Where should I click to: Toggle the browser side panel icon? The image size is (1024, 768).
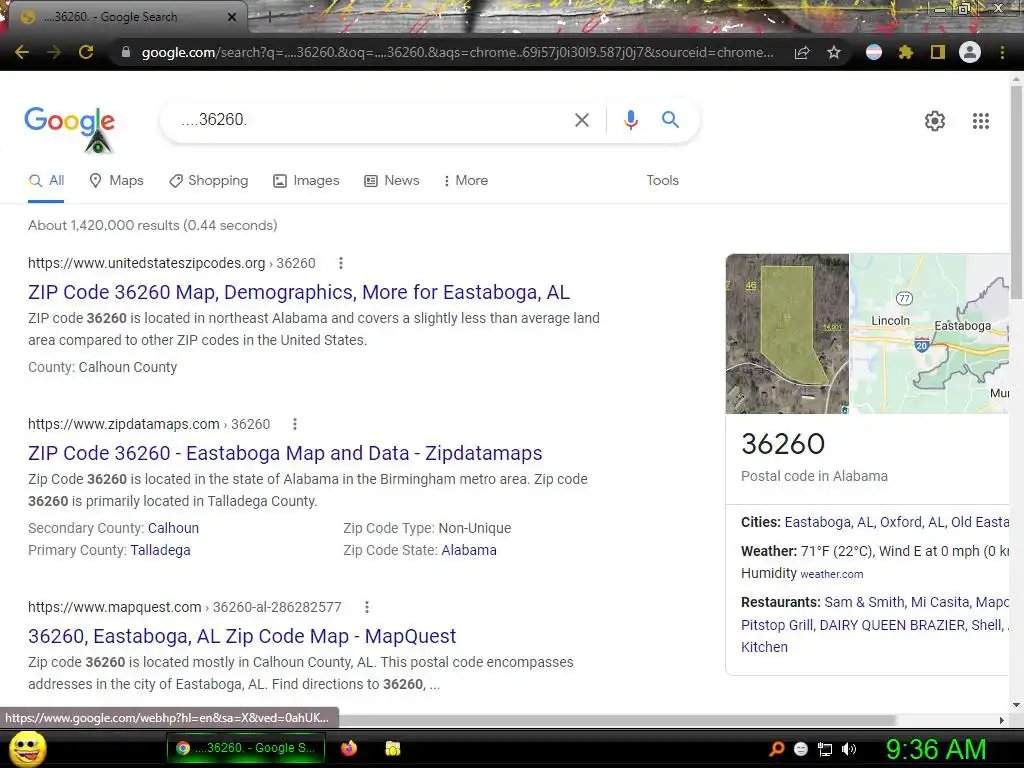pos(938,52)
